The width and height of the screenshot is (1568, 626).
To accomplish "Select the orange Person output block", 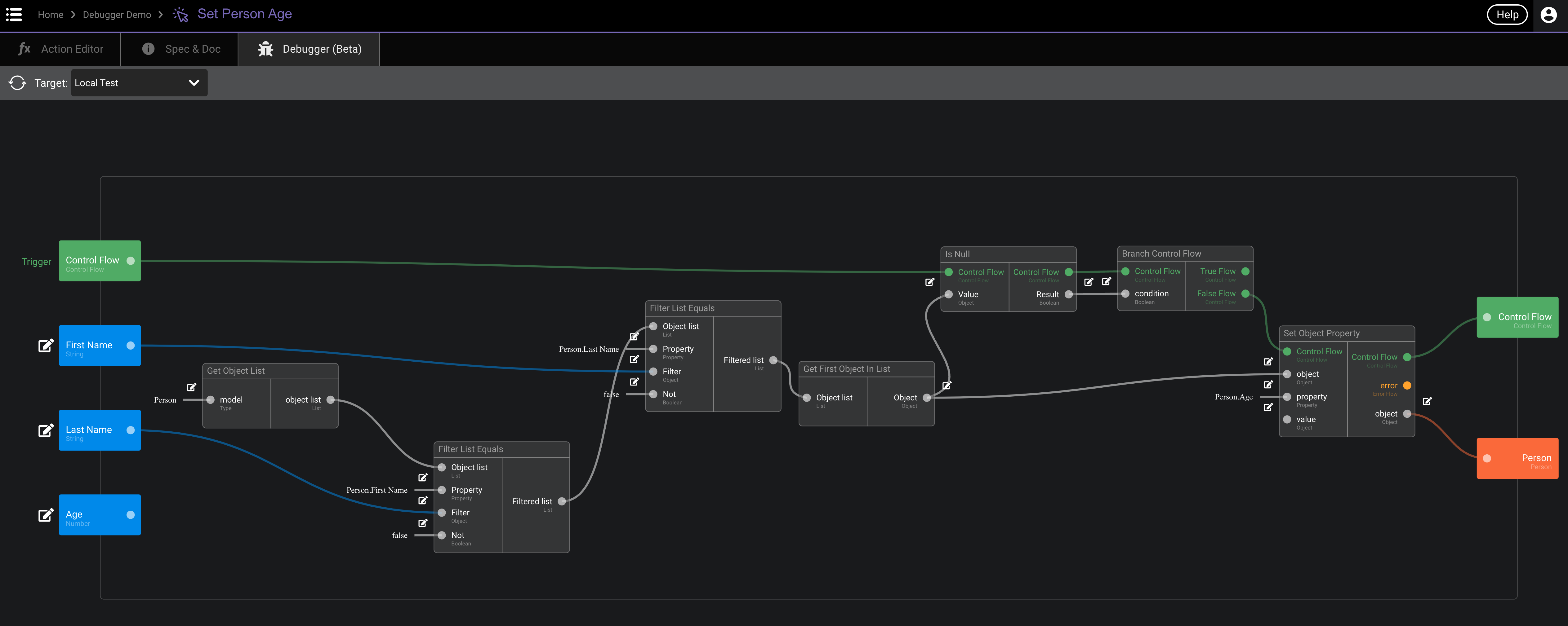I will [x=1517, y=458].
